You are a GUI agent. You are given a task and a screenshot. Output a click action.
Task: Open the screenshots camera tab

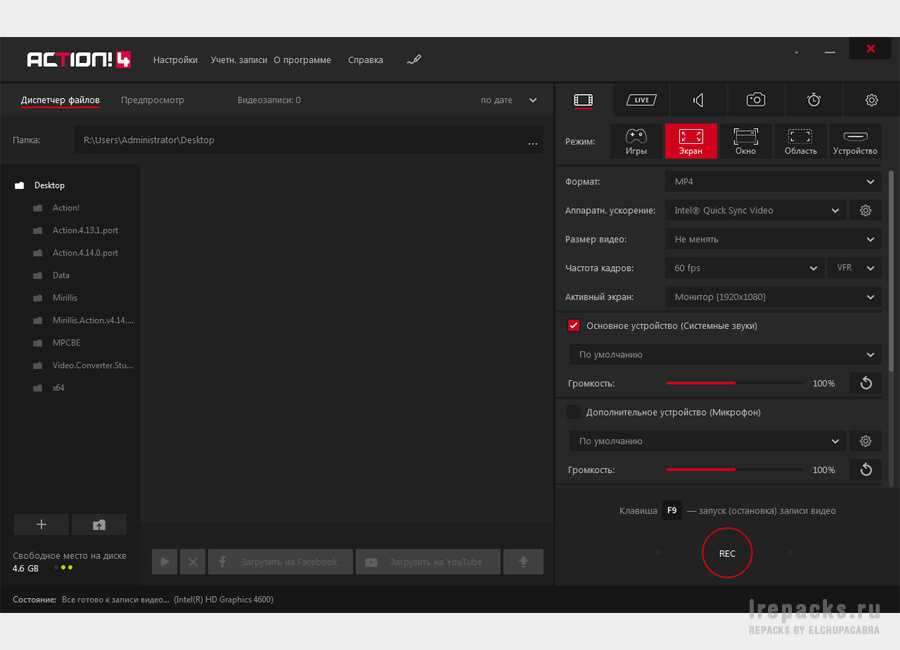755,100
